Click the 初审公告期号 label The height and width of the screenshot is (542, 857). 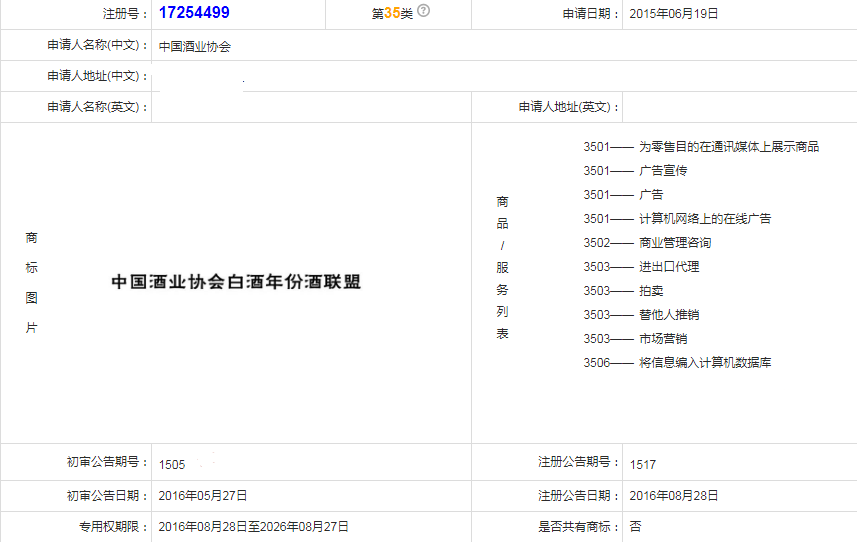[107, 462]
